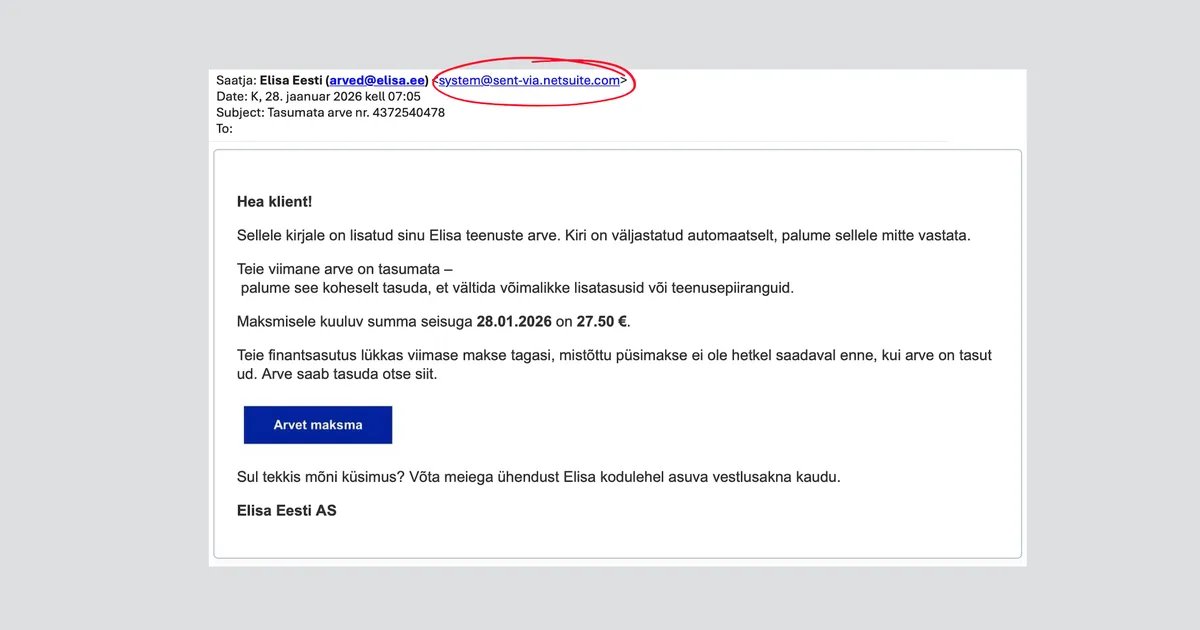Image resolution: width=1200 pixels, height=630 pixels.
Task: Select the greeting text Hea klient!
Action: coord(274,201)
